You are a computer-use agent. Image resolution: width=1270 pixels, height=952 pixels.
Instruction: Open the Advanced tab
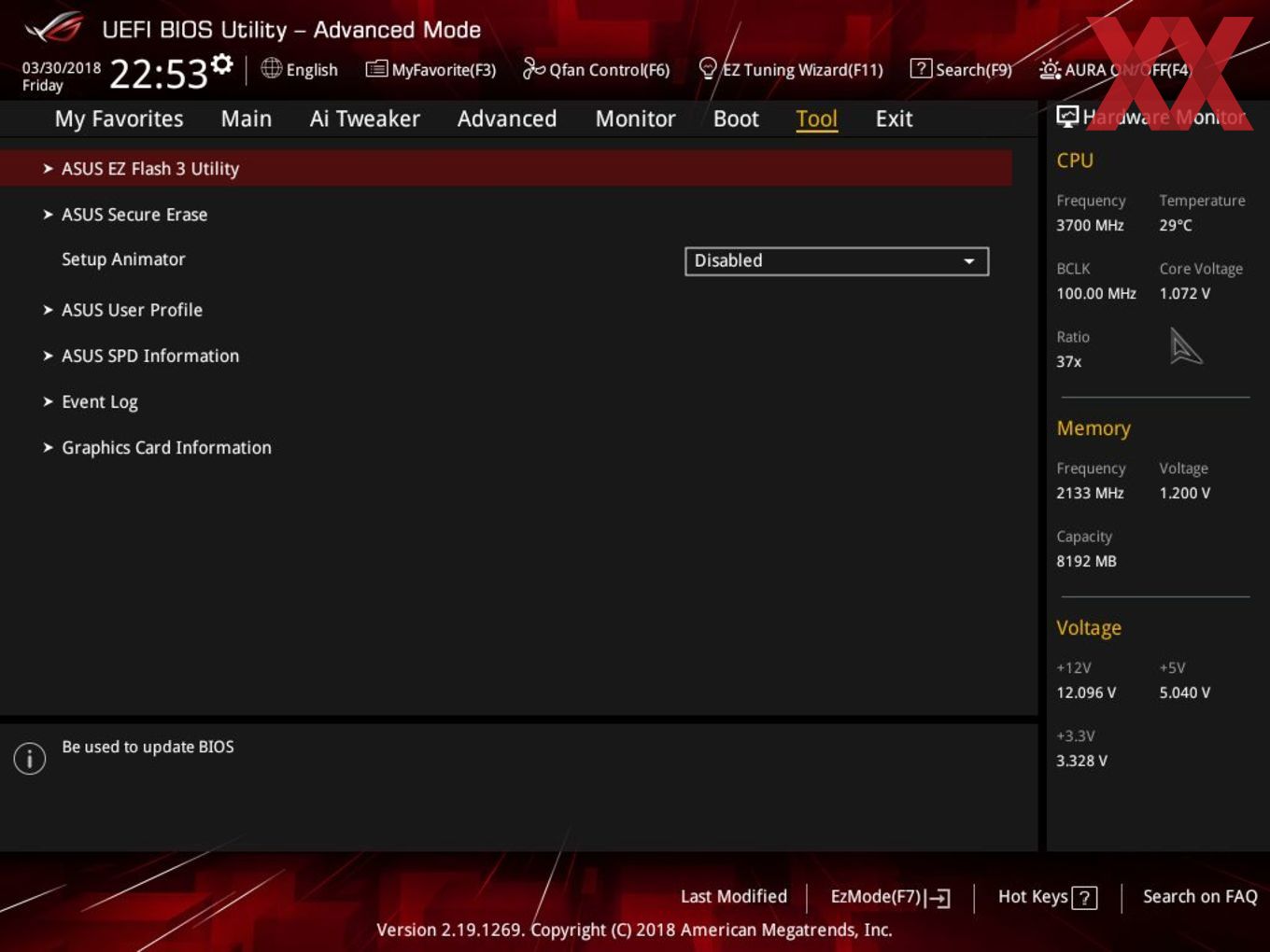507,119
